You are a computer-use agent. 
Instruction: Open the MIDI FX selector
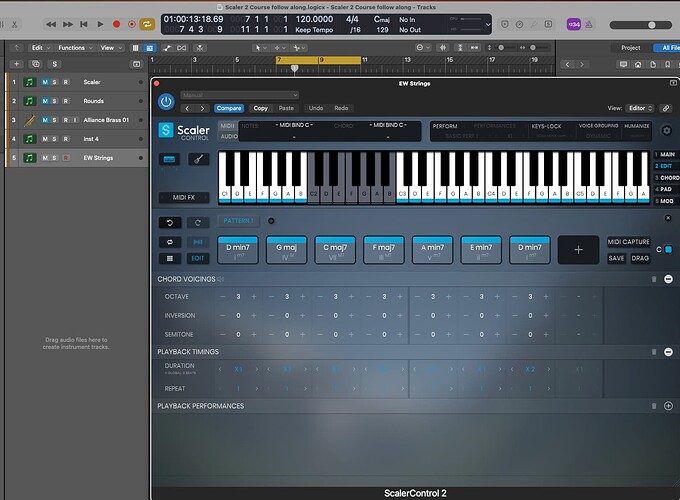184,198
